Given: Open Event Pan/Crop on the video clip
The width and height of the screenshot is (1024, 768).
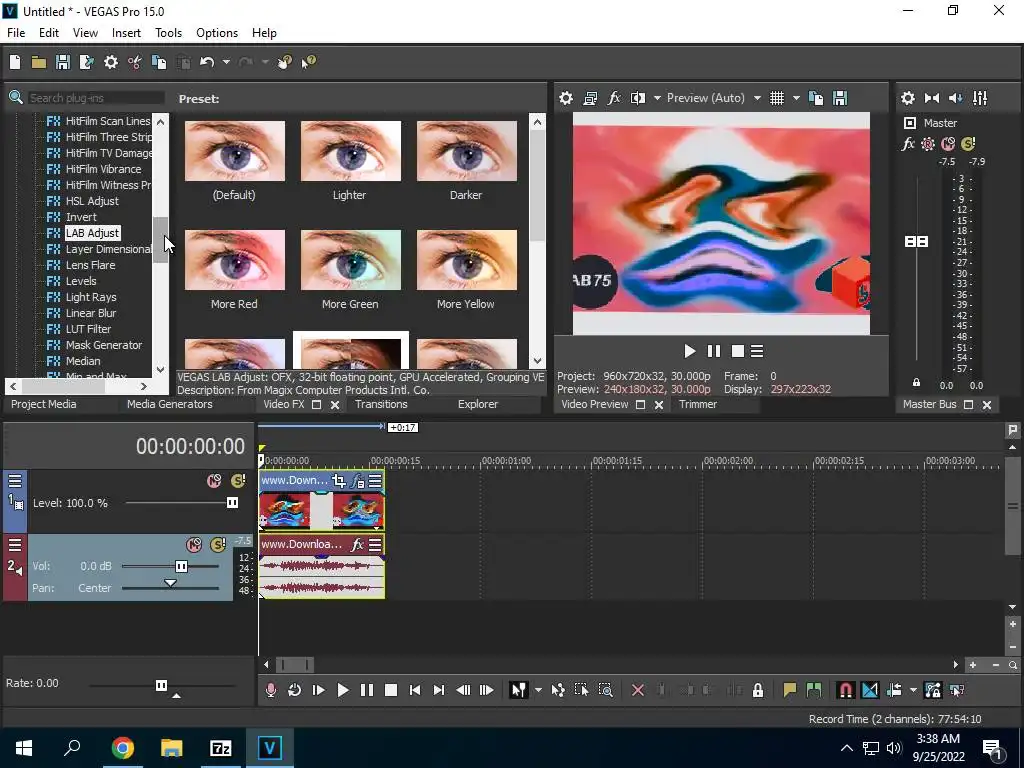Looking at the screenshot, I should click(338, 481).
